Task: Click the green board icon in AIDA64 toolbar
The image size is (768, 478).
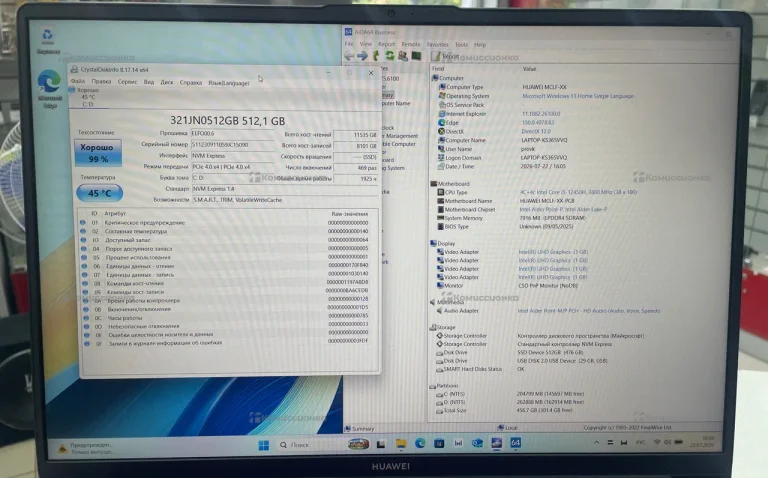Action: (416, 56)
